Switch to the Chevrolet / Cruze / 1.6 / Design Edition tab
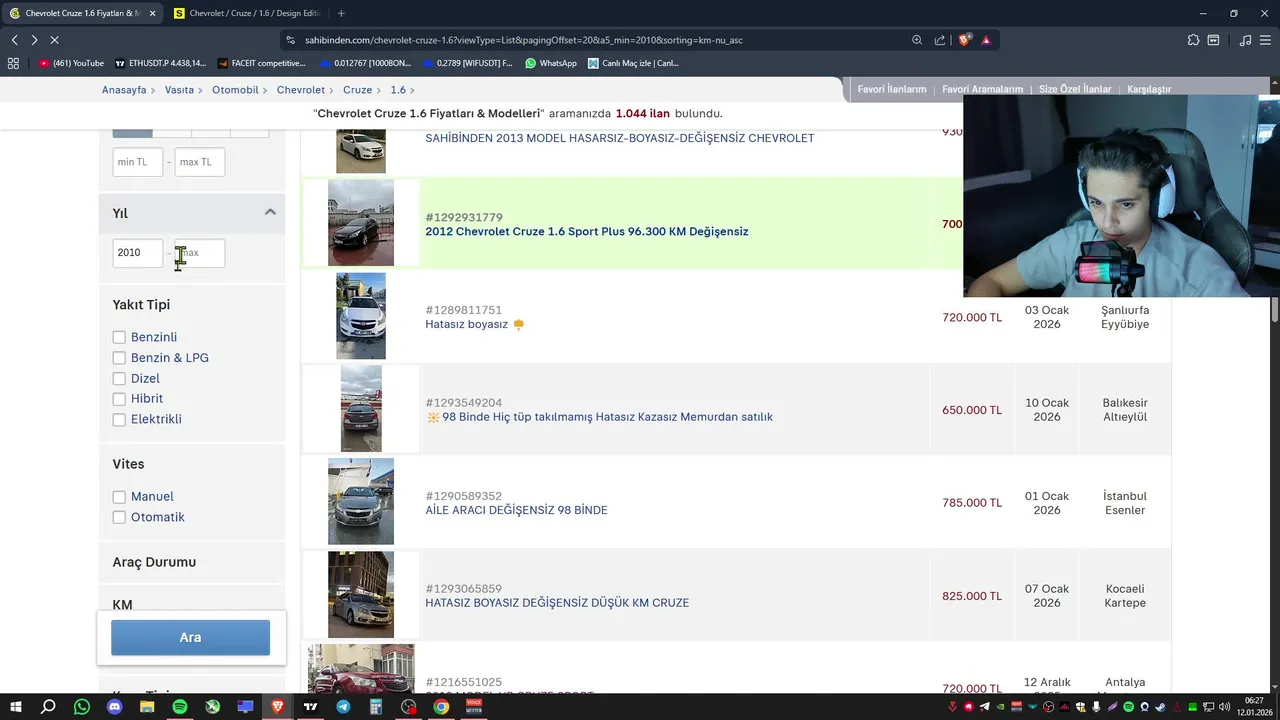This screenshot has width=1280, height=720. (x=247, y=13)
